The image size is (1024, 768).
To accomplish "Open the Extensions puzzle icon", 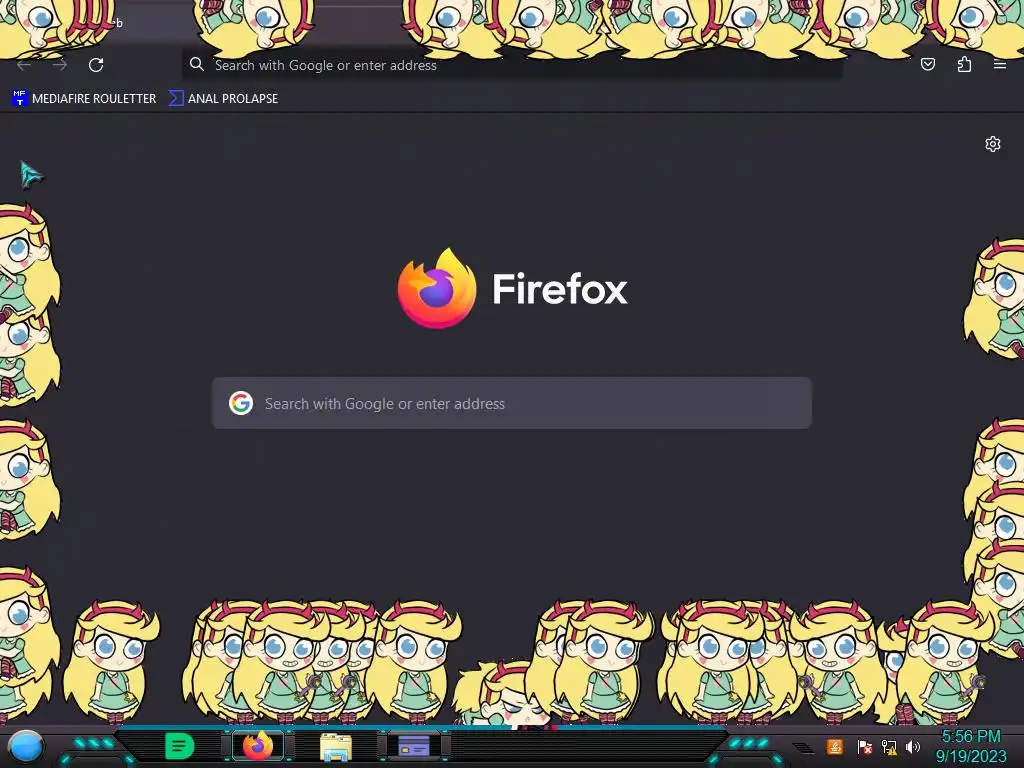I will (x=964, y=64).
